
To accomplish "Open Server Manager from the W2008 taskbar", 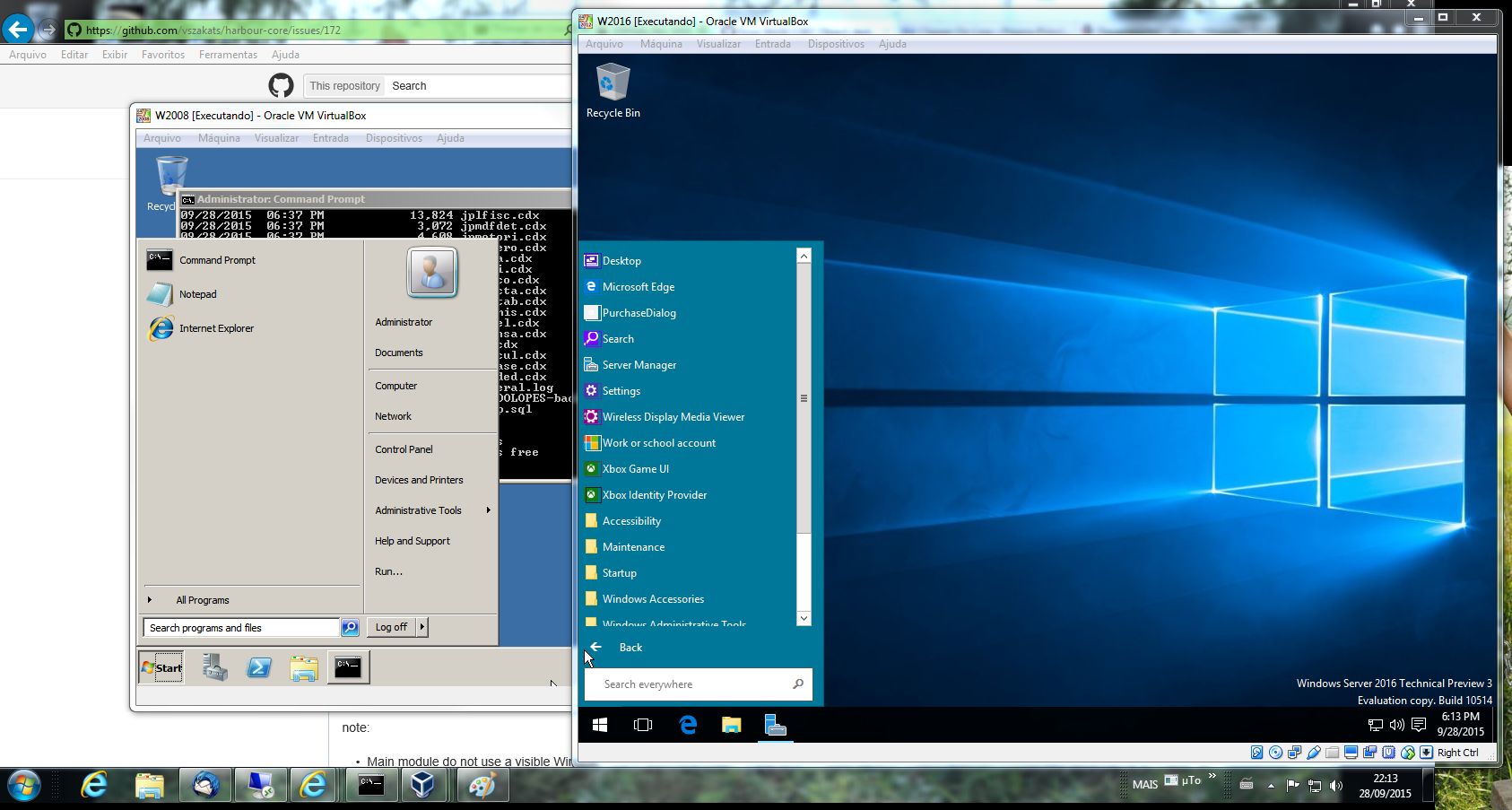I will click(214, 667).
